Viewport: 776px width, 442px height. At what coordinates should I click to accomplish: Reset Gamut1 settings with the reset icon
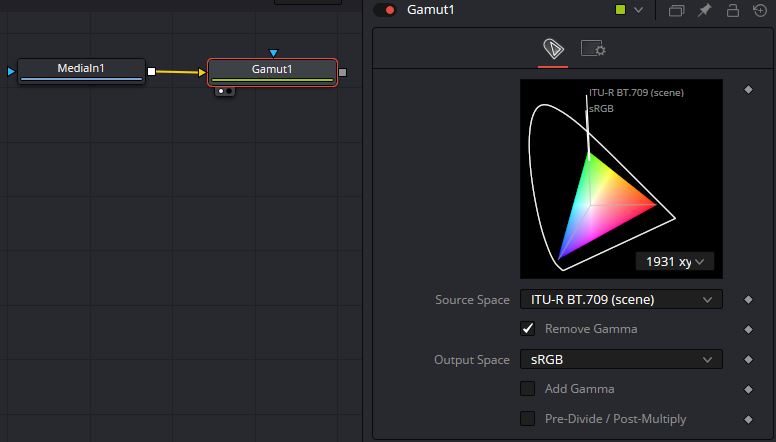[760, 10]
